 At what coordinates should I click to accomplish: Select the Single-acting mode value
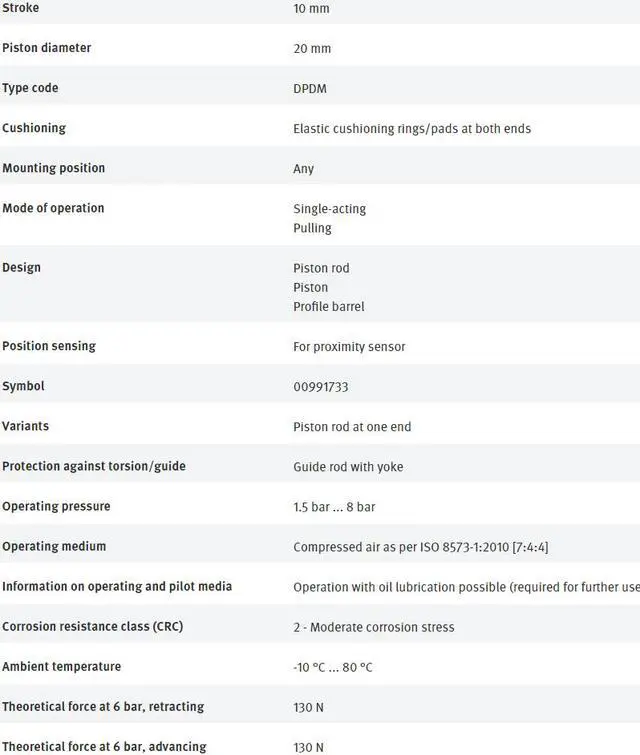click(x=330, y=209)
